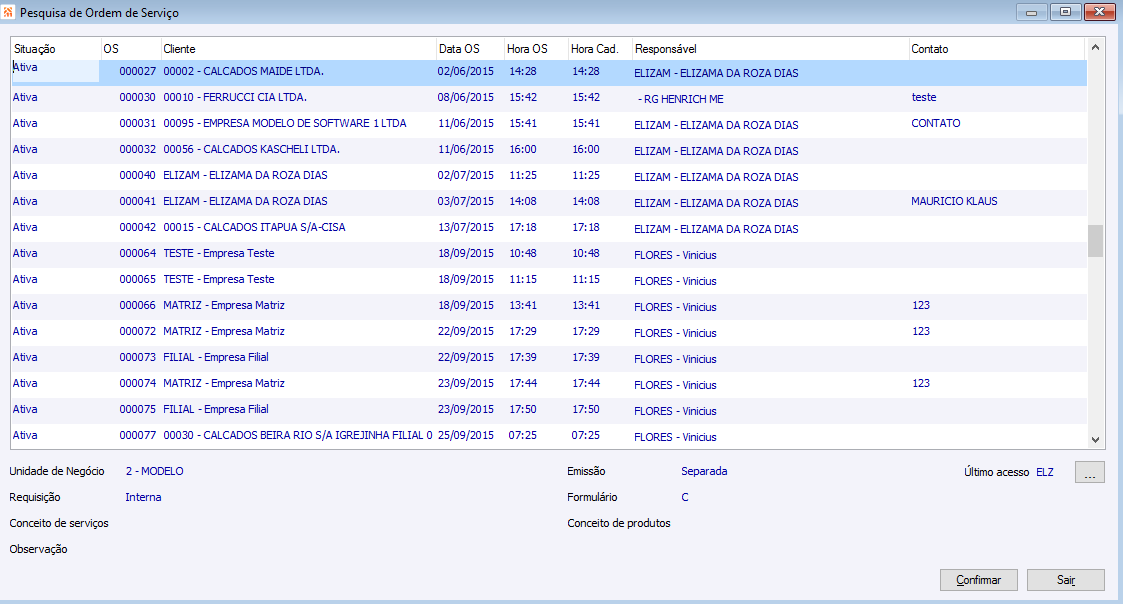This screenshot has width=1123, height=604.
Task: Click date 02/06/2015 cell
Action: 466,72
